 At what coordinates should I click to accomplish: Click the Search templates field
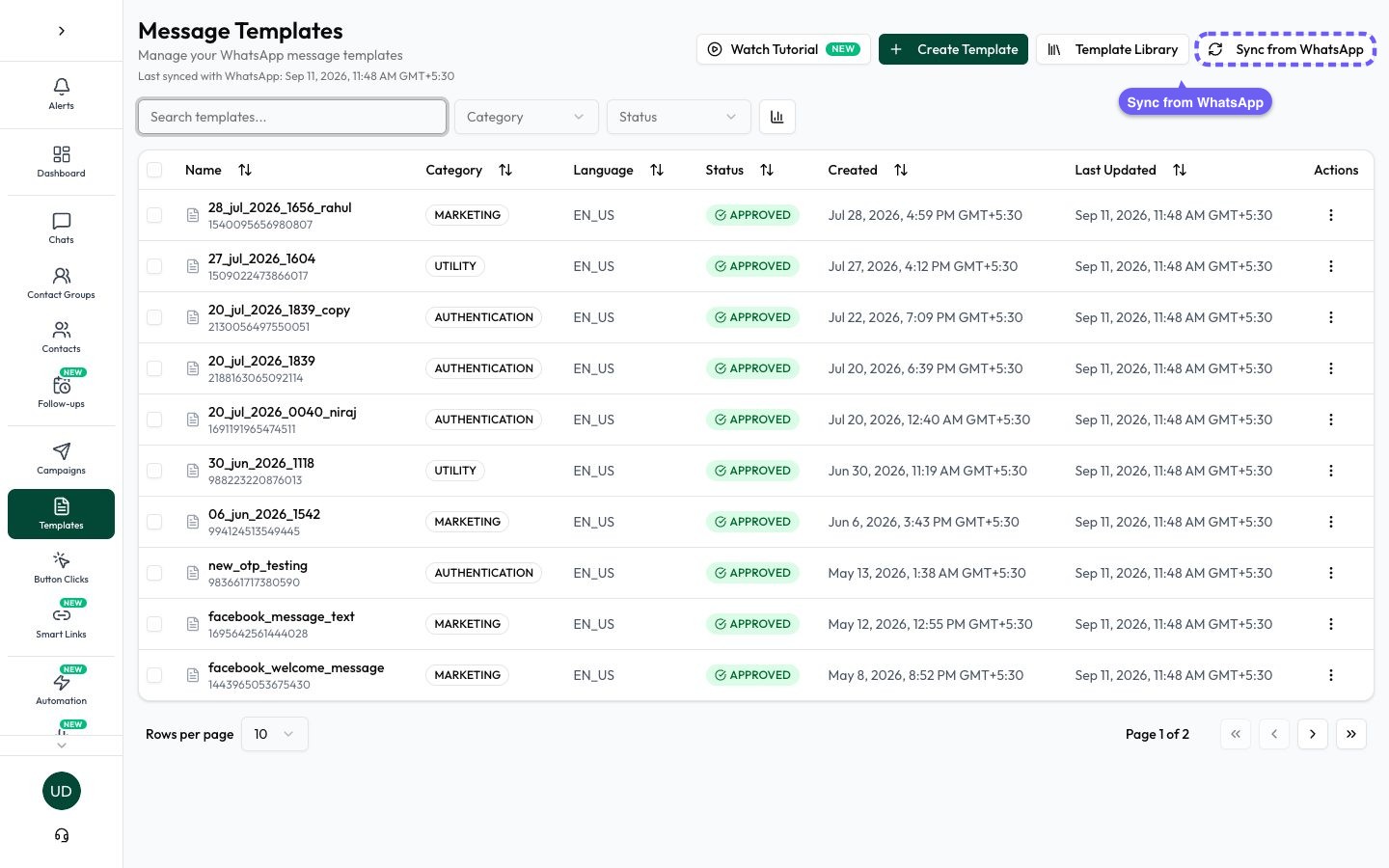[x=292, y=117]
